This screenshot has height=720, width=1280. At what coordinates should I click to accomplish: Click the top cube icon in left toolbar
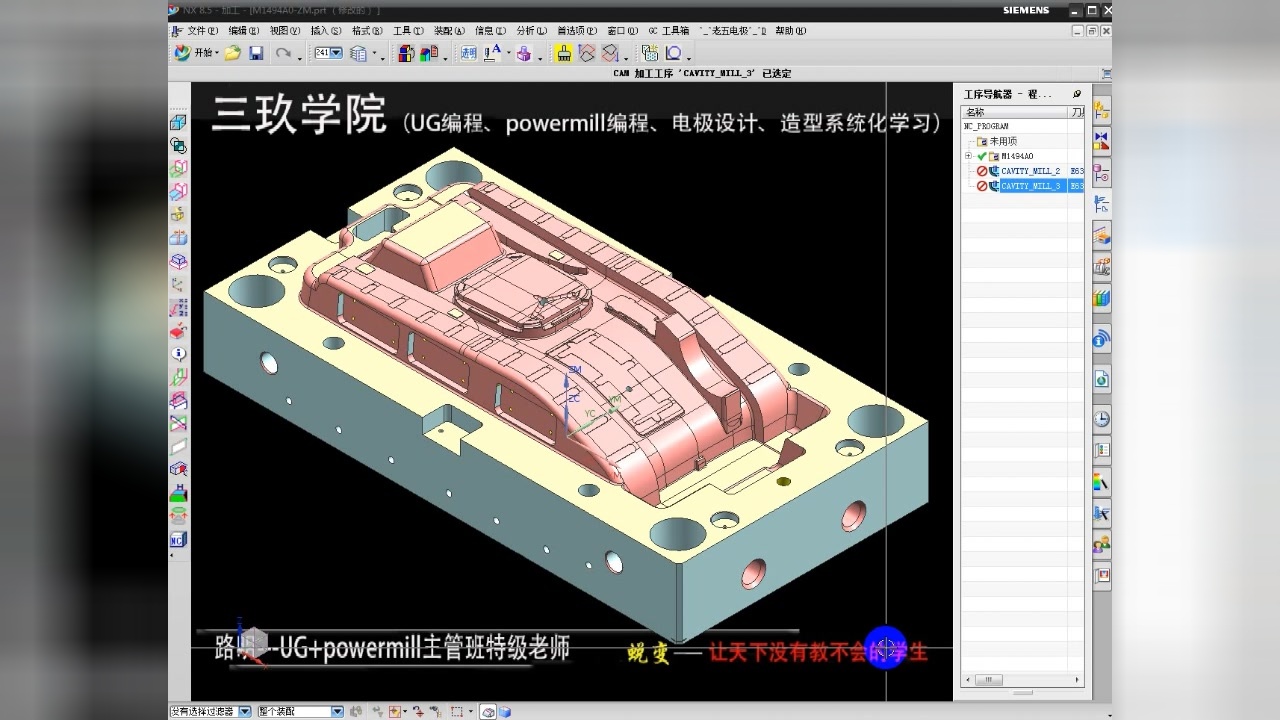click(x=178, y=122)
